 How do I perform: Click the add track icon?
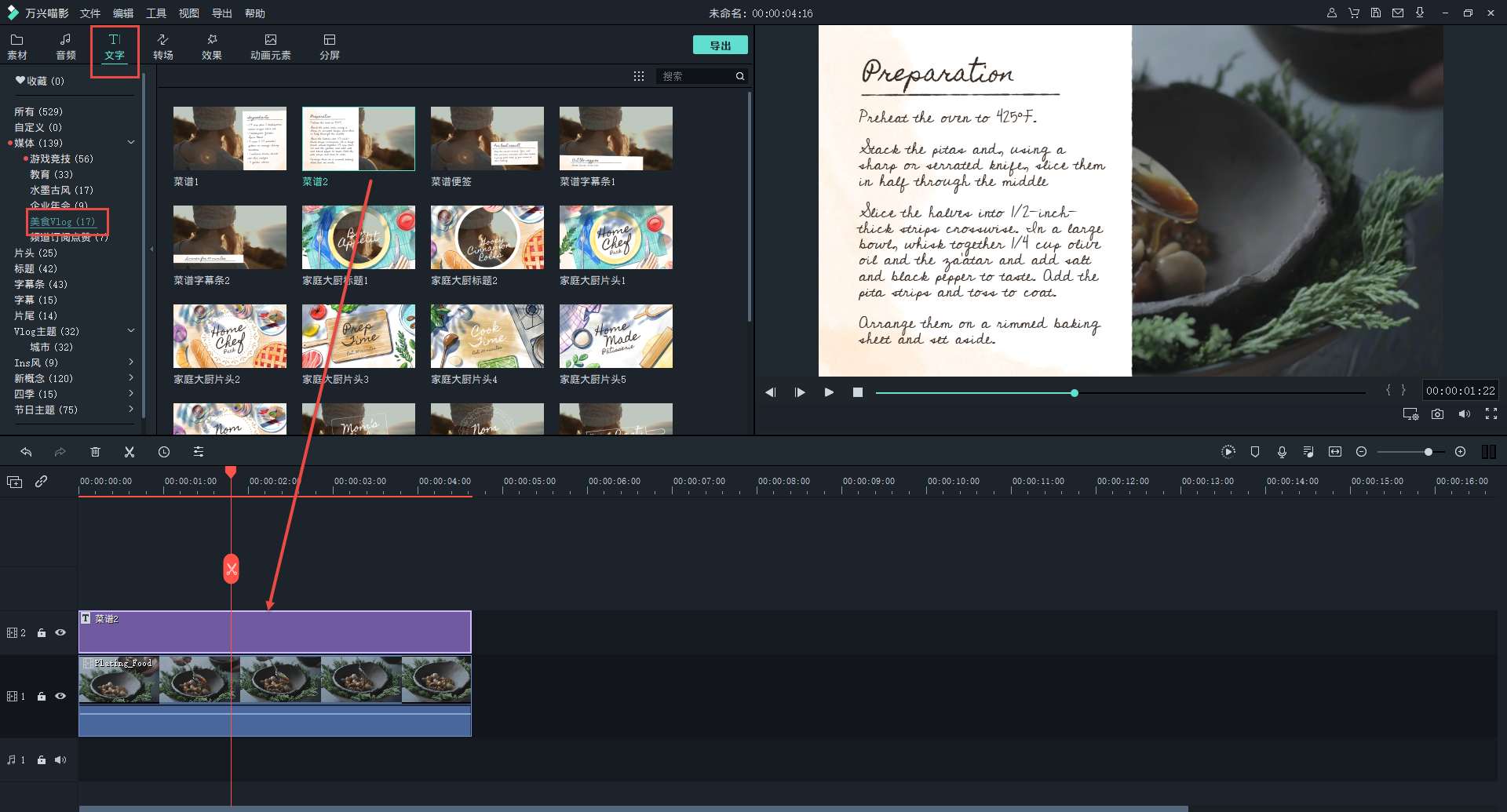coord(14,482)
